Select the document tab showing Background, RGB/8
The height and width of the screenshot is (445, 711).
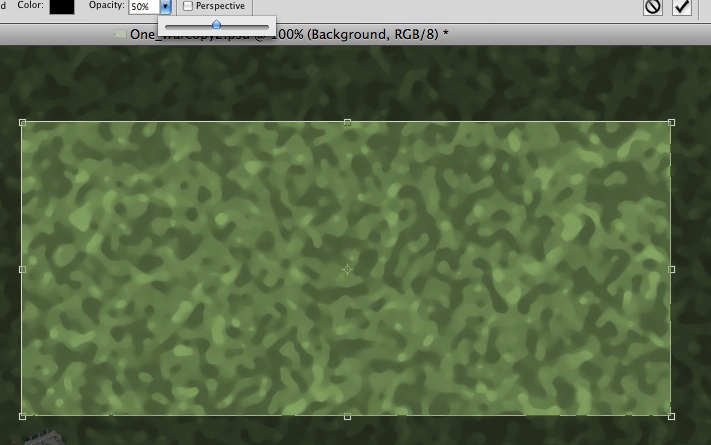point(288,34)
